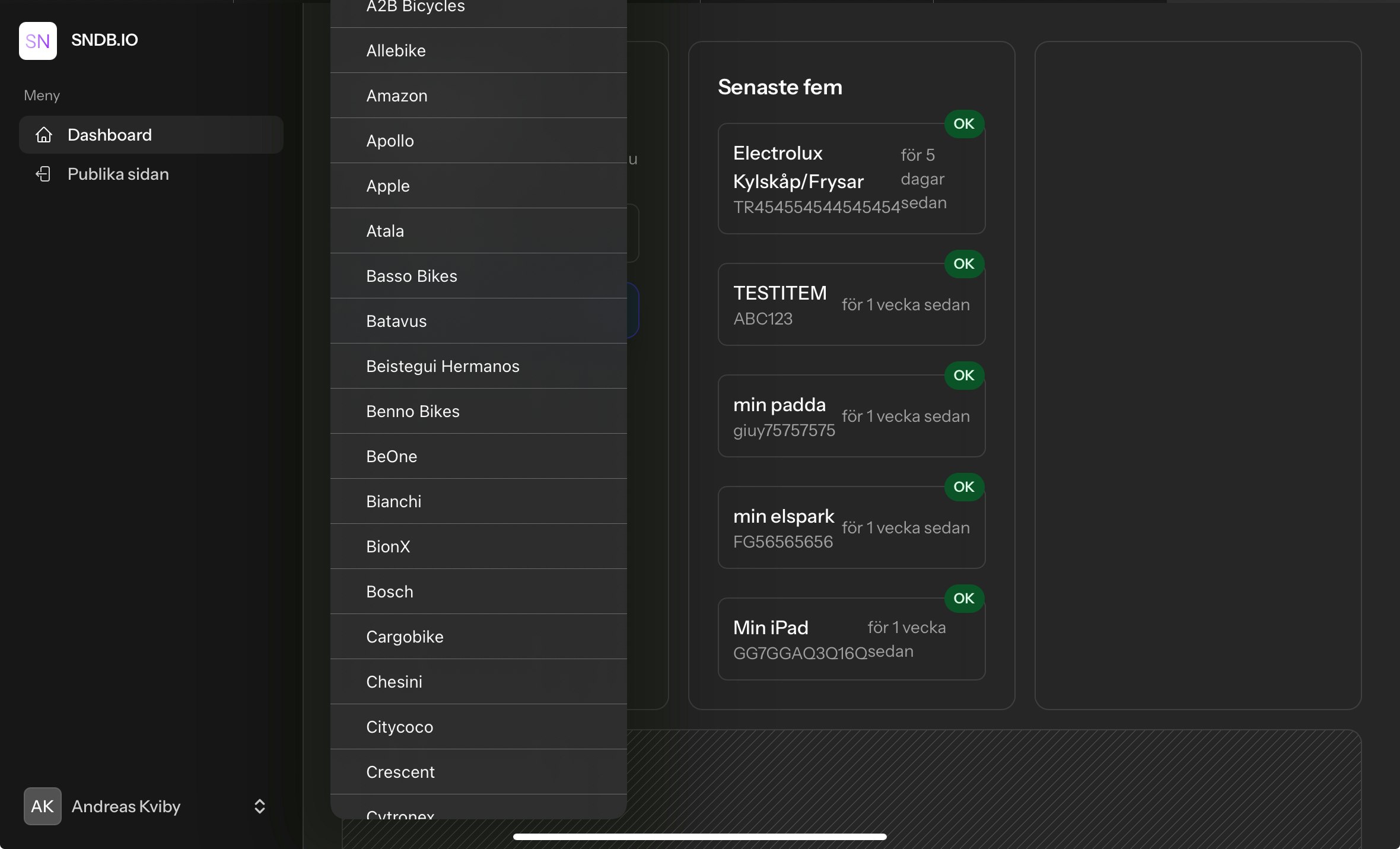Image resolution: width=1400 pixels, height=849 pixels.
Task: Select Citycoco option
Action: [479, 727]
